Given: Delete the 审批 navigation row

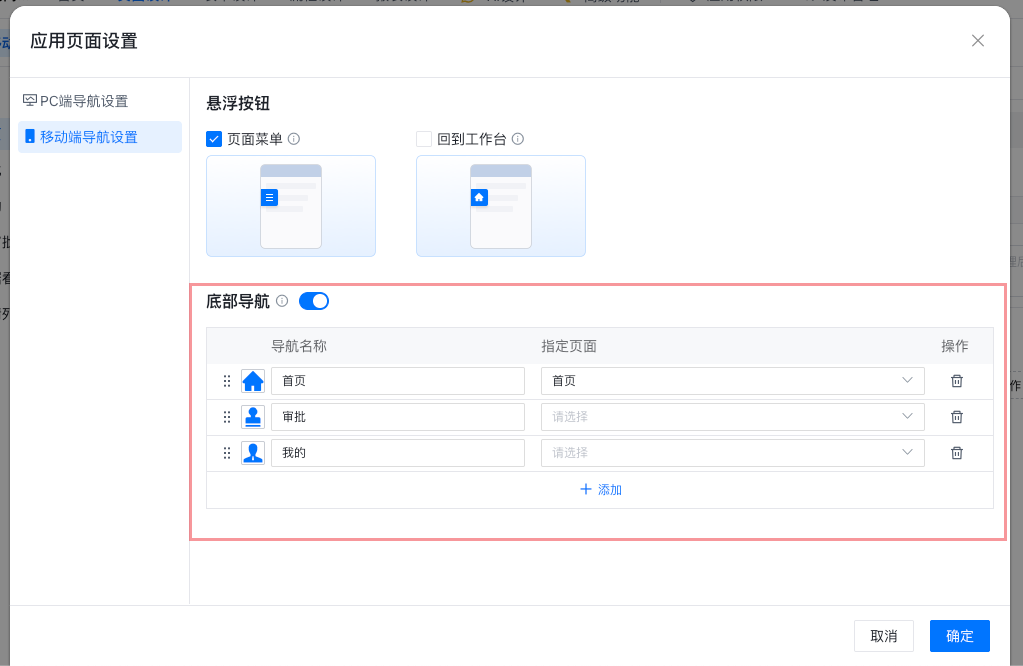Looking at the screenshot, I should point(956,417).
